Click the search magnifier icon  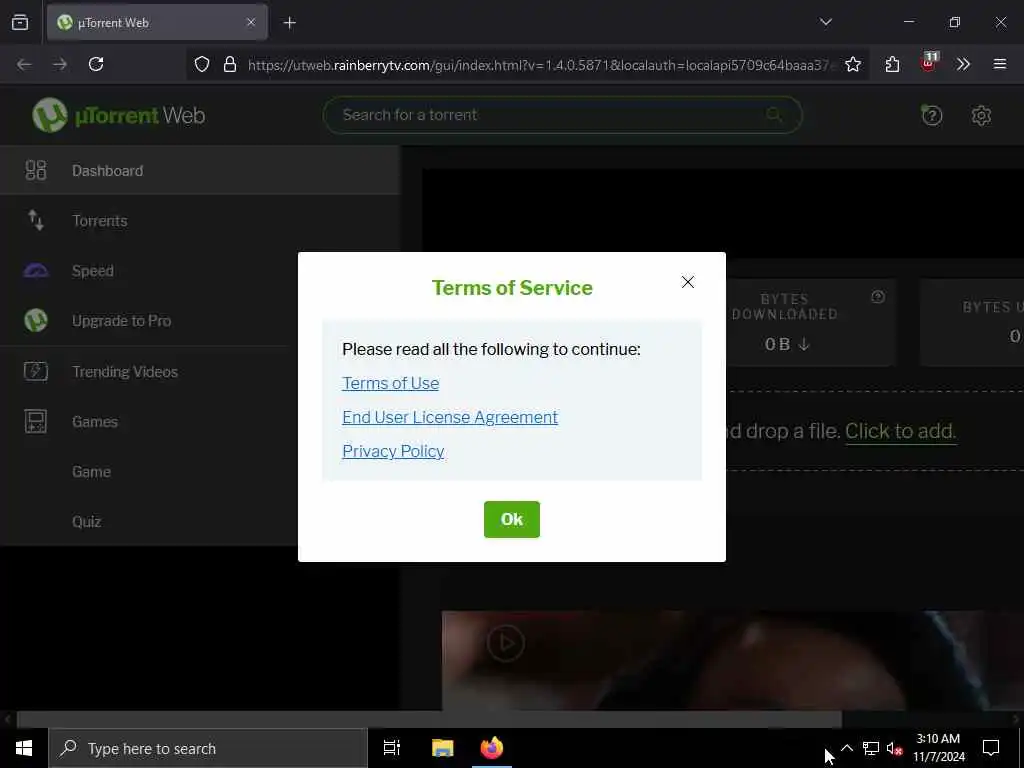774,115
